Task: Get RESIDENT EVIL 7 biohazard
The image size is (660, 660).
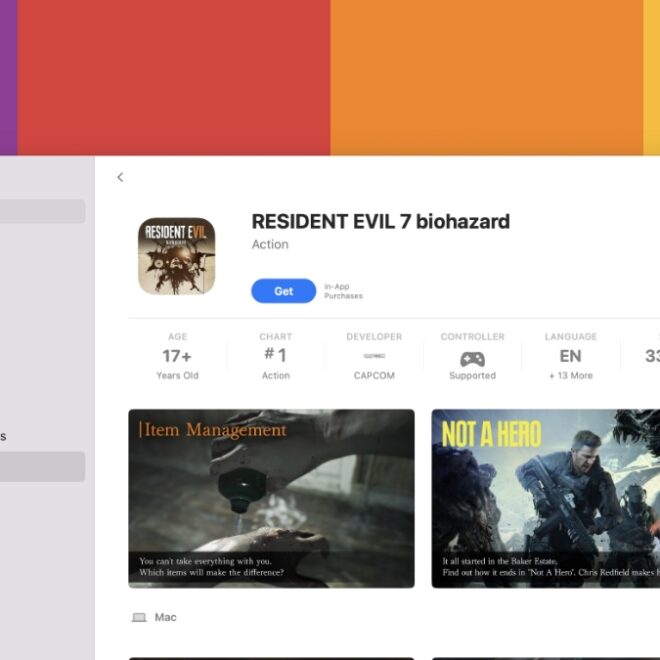Action: [284, 291]
